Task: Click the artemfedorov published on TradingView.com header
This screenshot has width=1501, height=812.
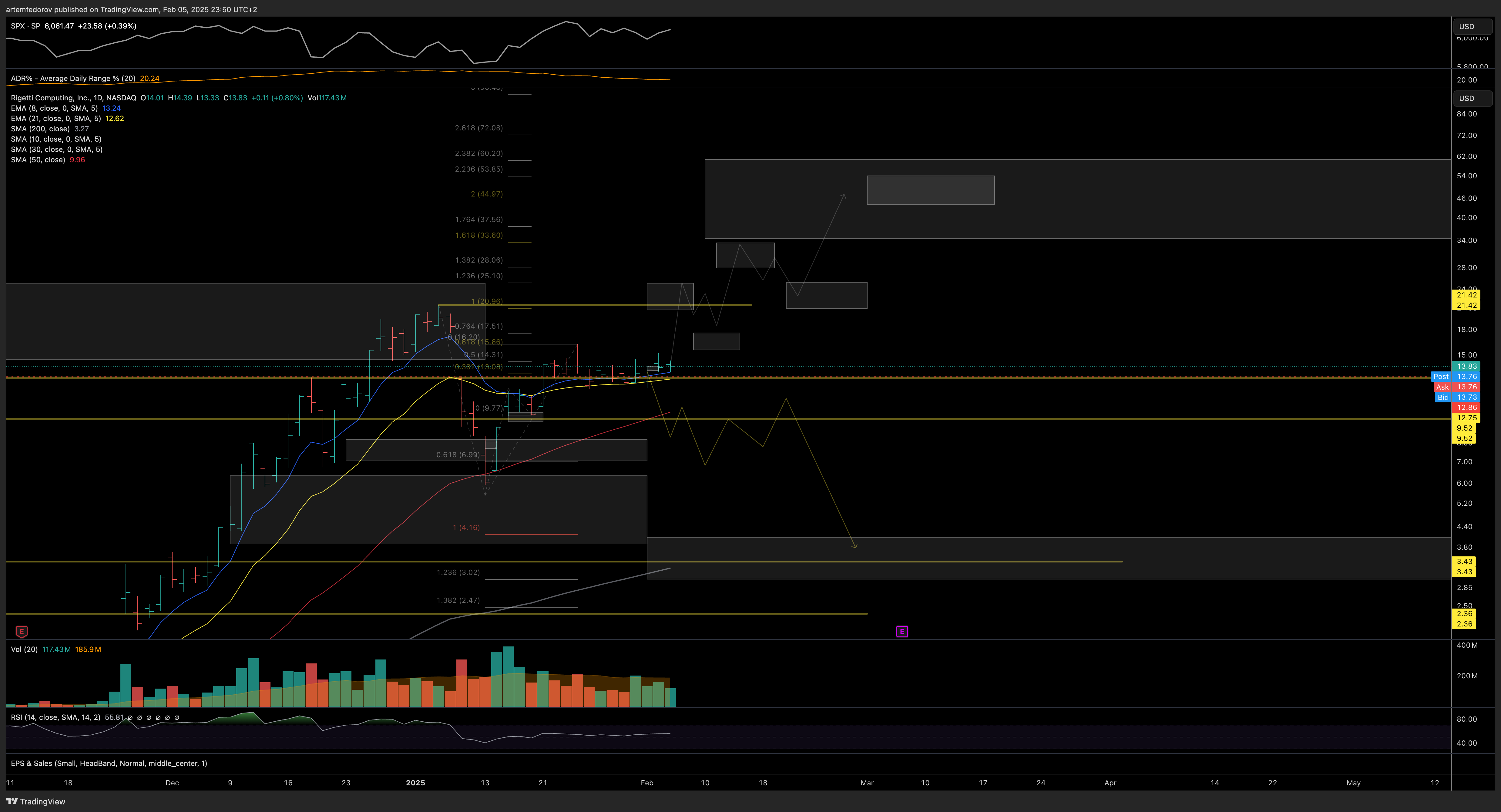Action: point(131,9)
